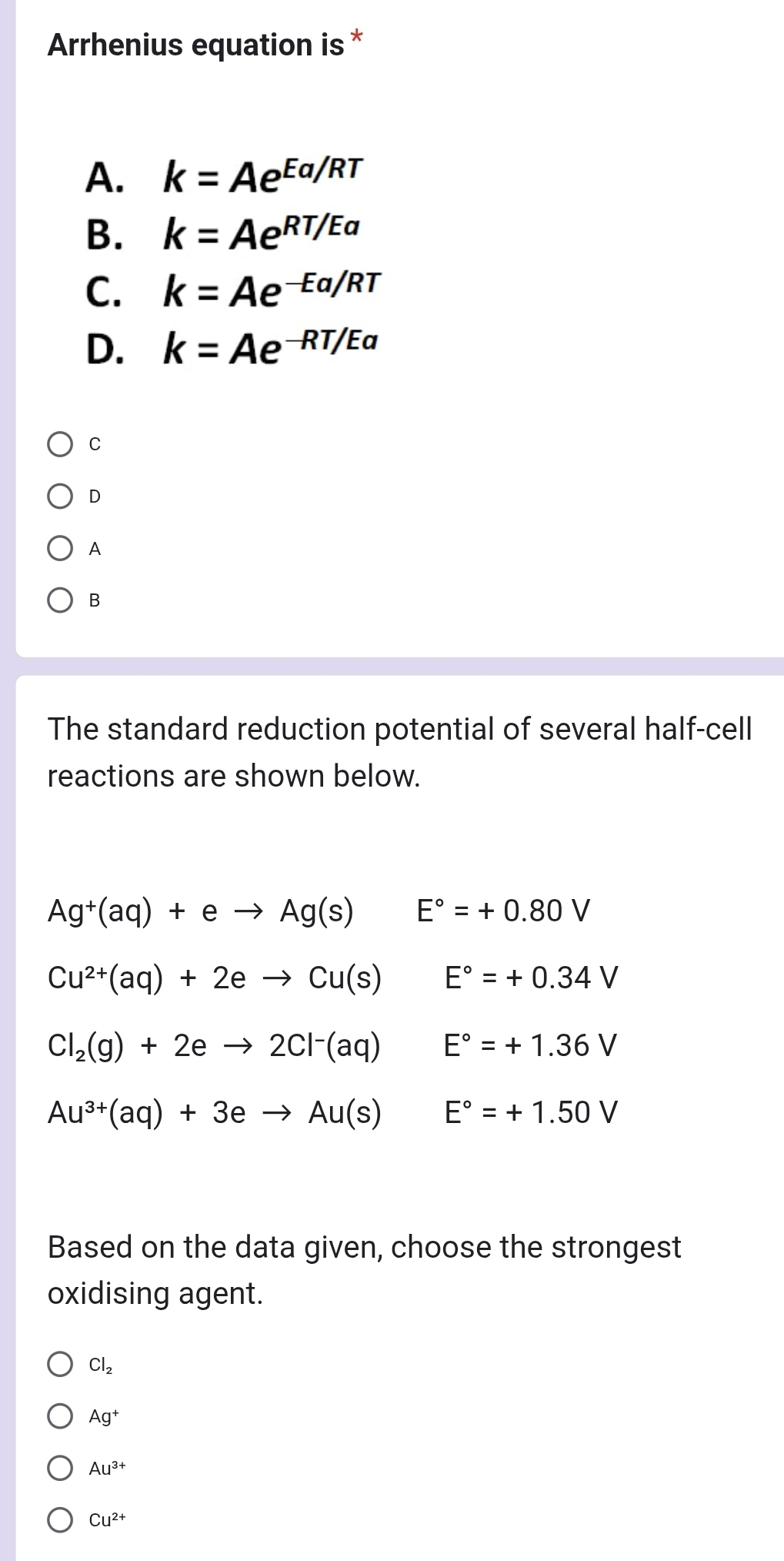Click the Au³⁺ half-cell reaction line

(x=215, y=1113)
